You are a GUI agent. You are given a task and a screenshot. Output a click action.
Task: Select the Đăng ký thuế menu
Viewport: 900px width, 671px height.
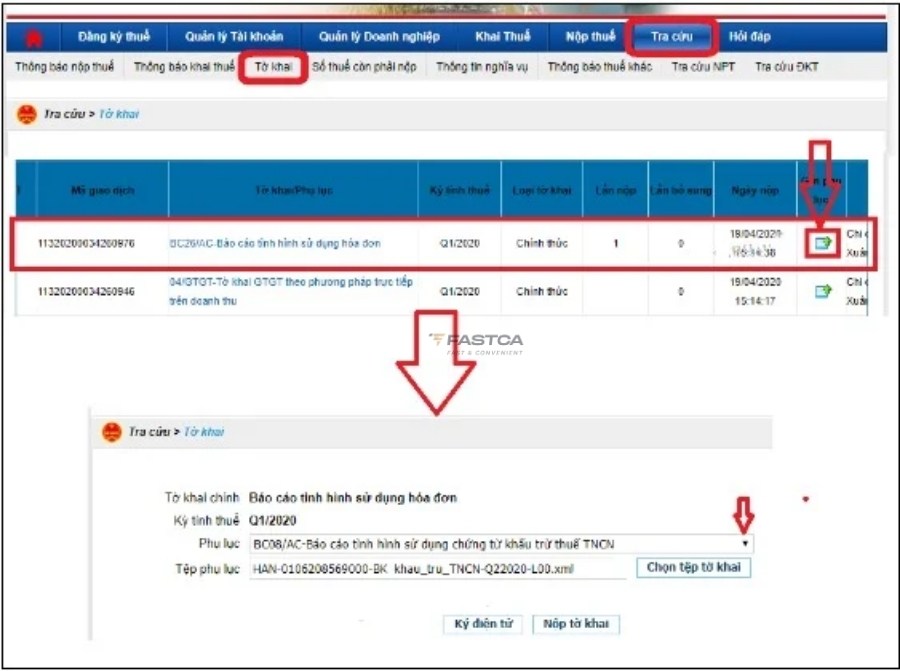point(113,37)
